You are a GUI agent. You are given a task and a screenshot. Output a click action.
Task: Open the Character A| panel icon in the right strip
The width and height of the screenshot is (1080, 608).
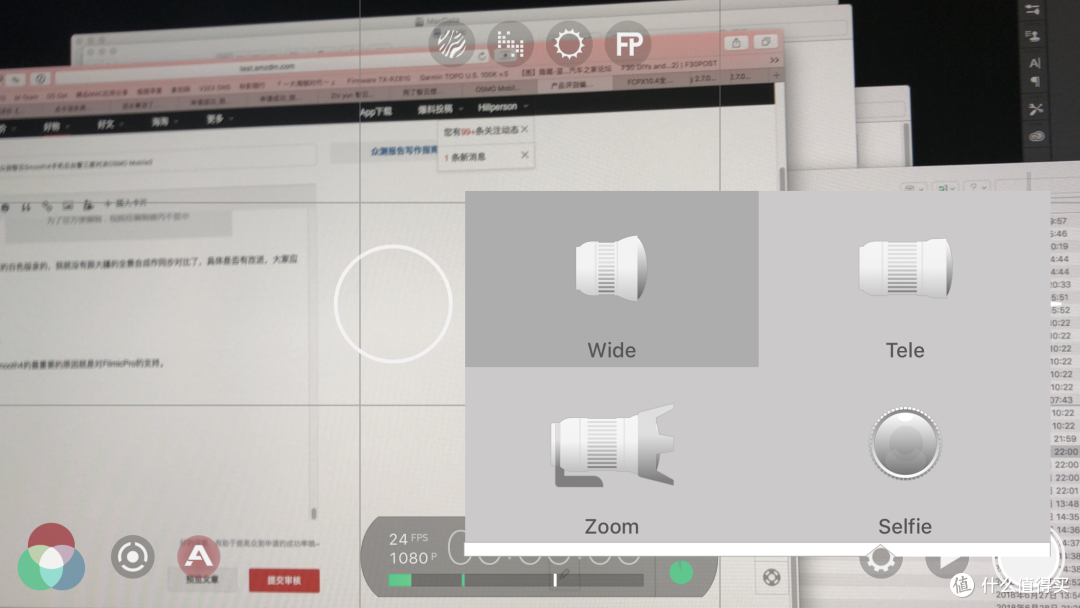[1035, 63]
